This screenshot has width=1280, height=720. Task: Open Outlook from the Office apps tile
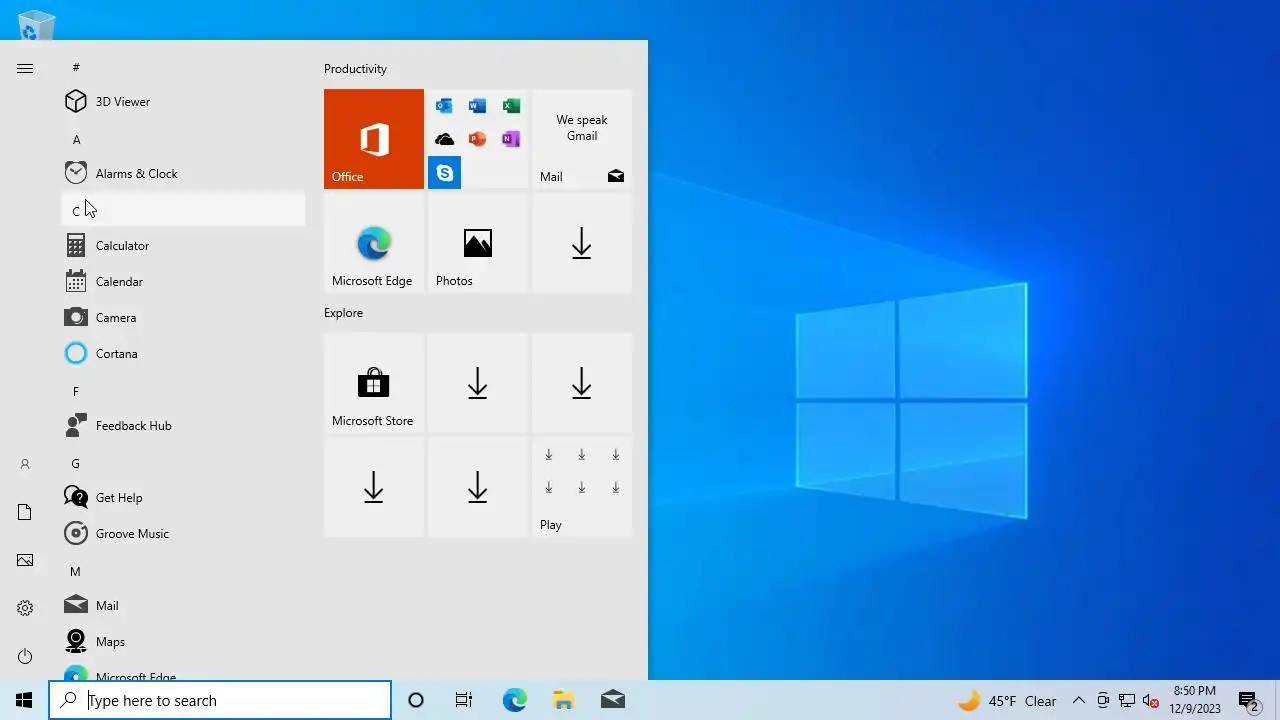point(444,106)
